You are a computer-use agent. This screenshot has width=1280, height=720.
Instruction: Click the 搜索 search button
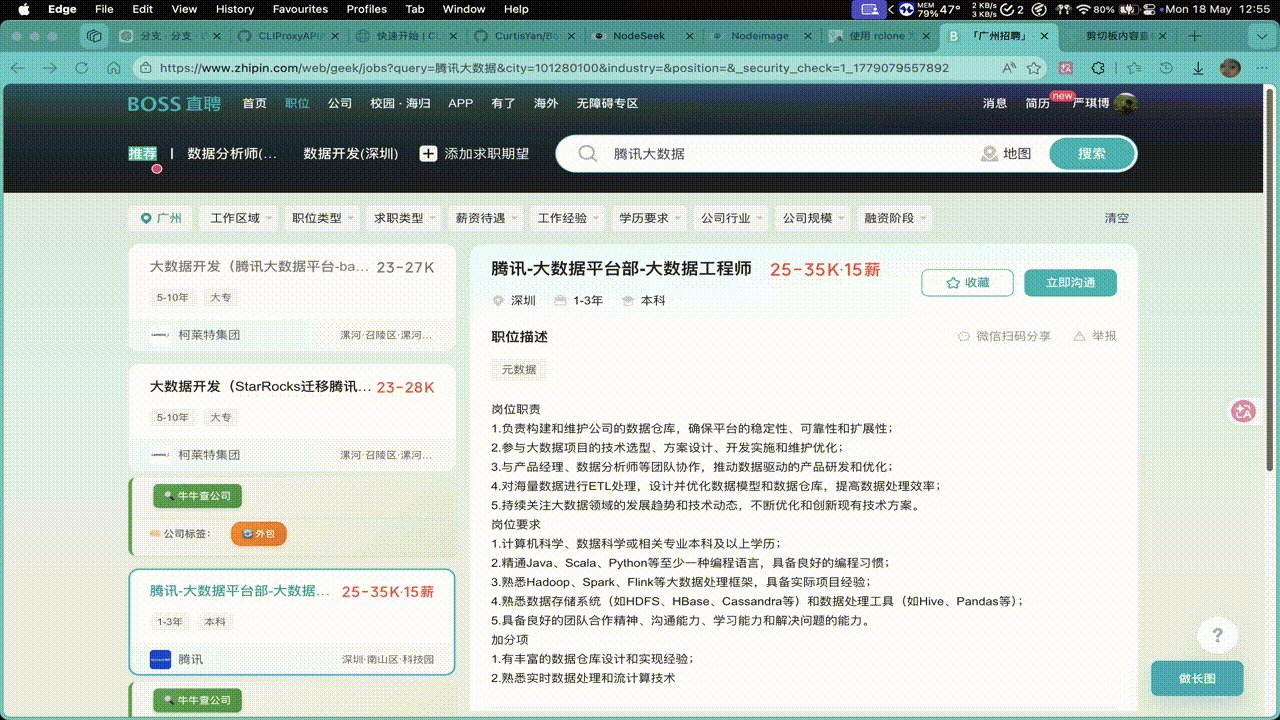pos(1092,154)
